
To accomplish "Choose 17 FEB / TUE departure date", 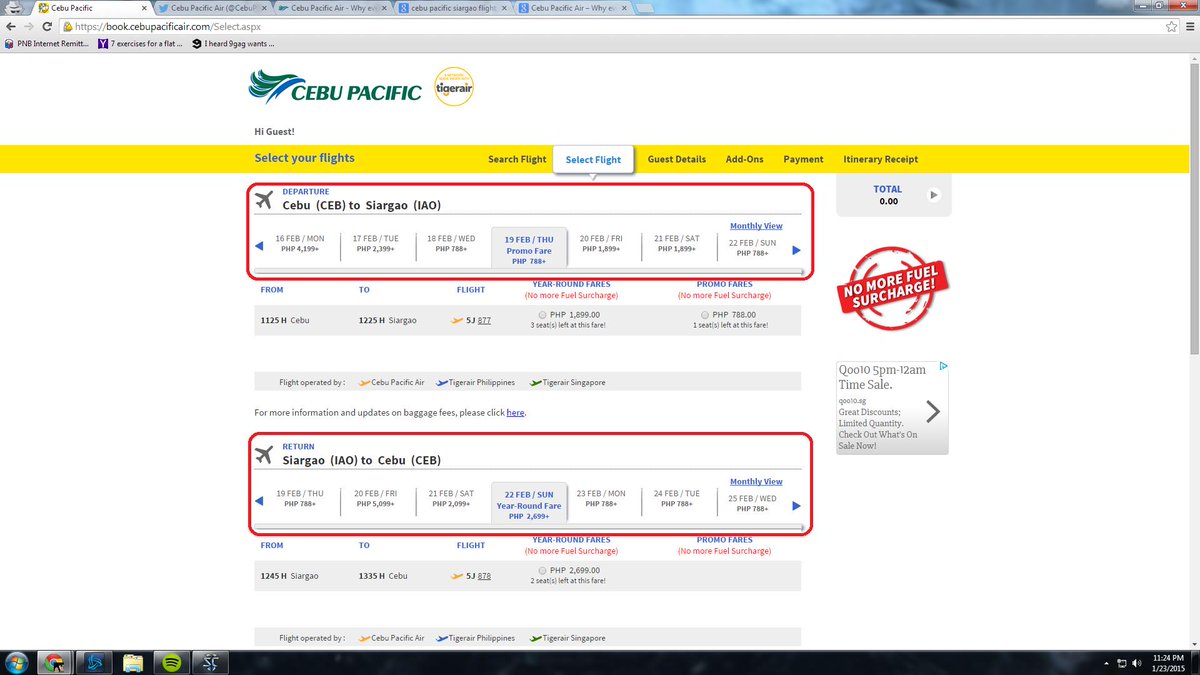I will [x=376, y=244].
